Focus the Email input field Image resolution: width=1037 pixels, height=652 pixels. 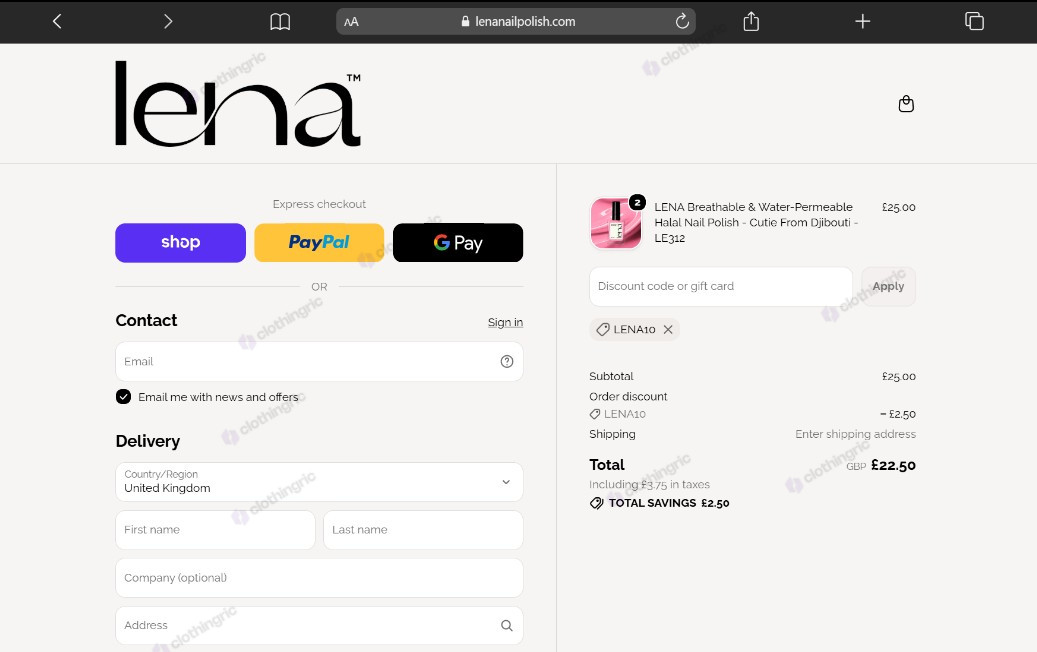[319, 362]
